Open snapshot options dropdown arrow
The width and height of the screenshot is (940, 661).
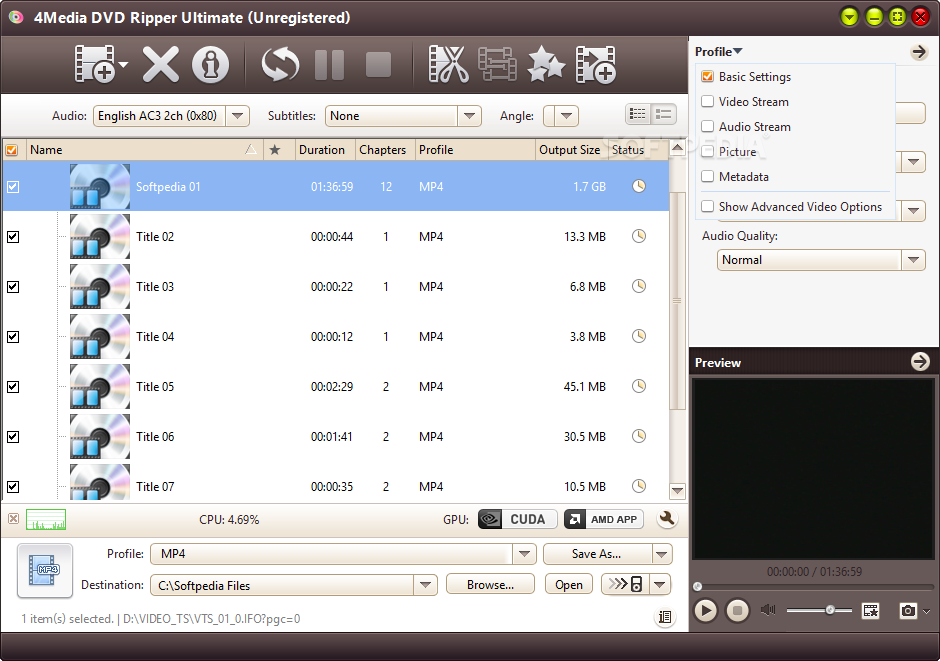tap(927, 611)
